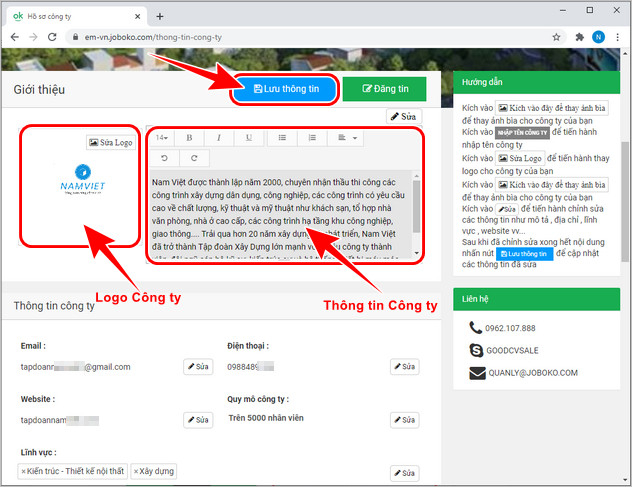Open the paragraph alignment dropdown
The height and width of the screenshot is (487, 632).
tap(346, 137)
